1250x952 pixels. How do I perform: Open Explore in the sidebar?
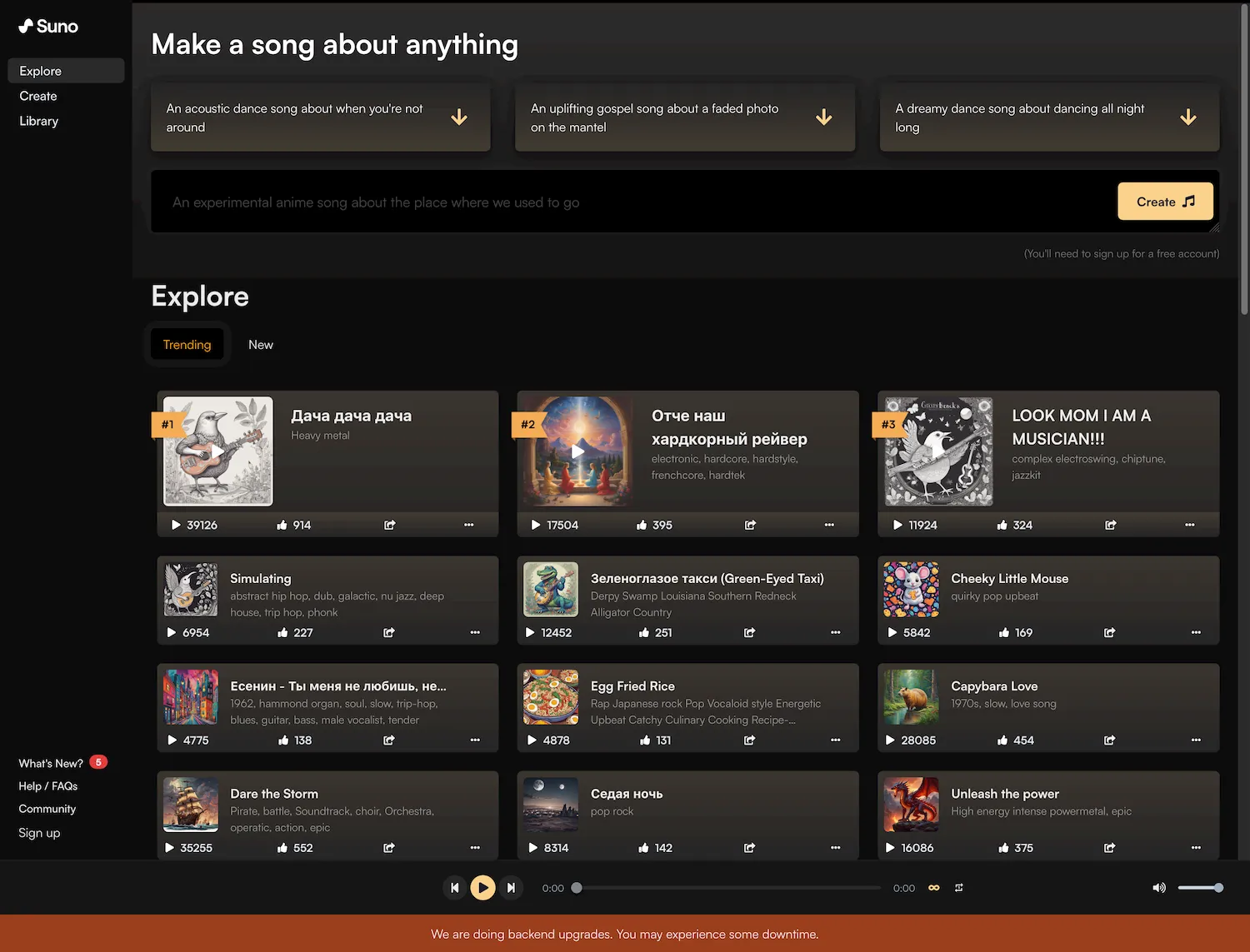click(x=66, y=71)
